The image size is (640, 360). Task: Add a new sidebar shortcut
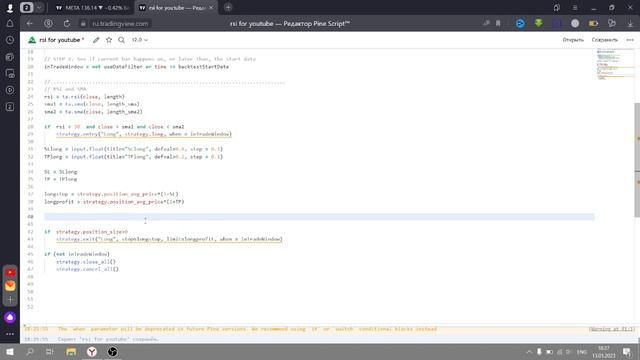tap(10, 300)
